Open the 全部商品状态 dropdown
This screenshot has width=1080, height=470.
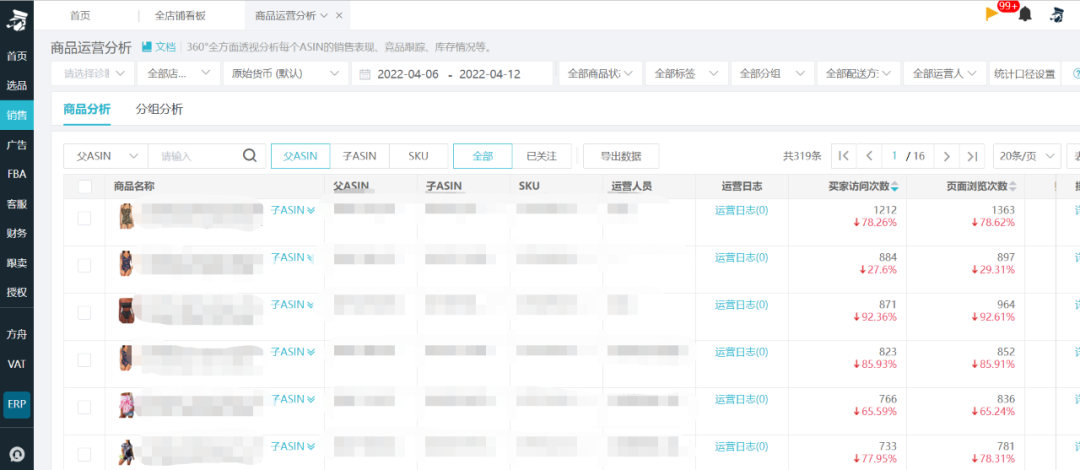[x=600, y=74]
